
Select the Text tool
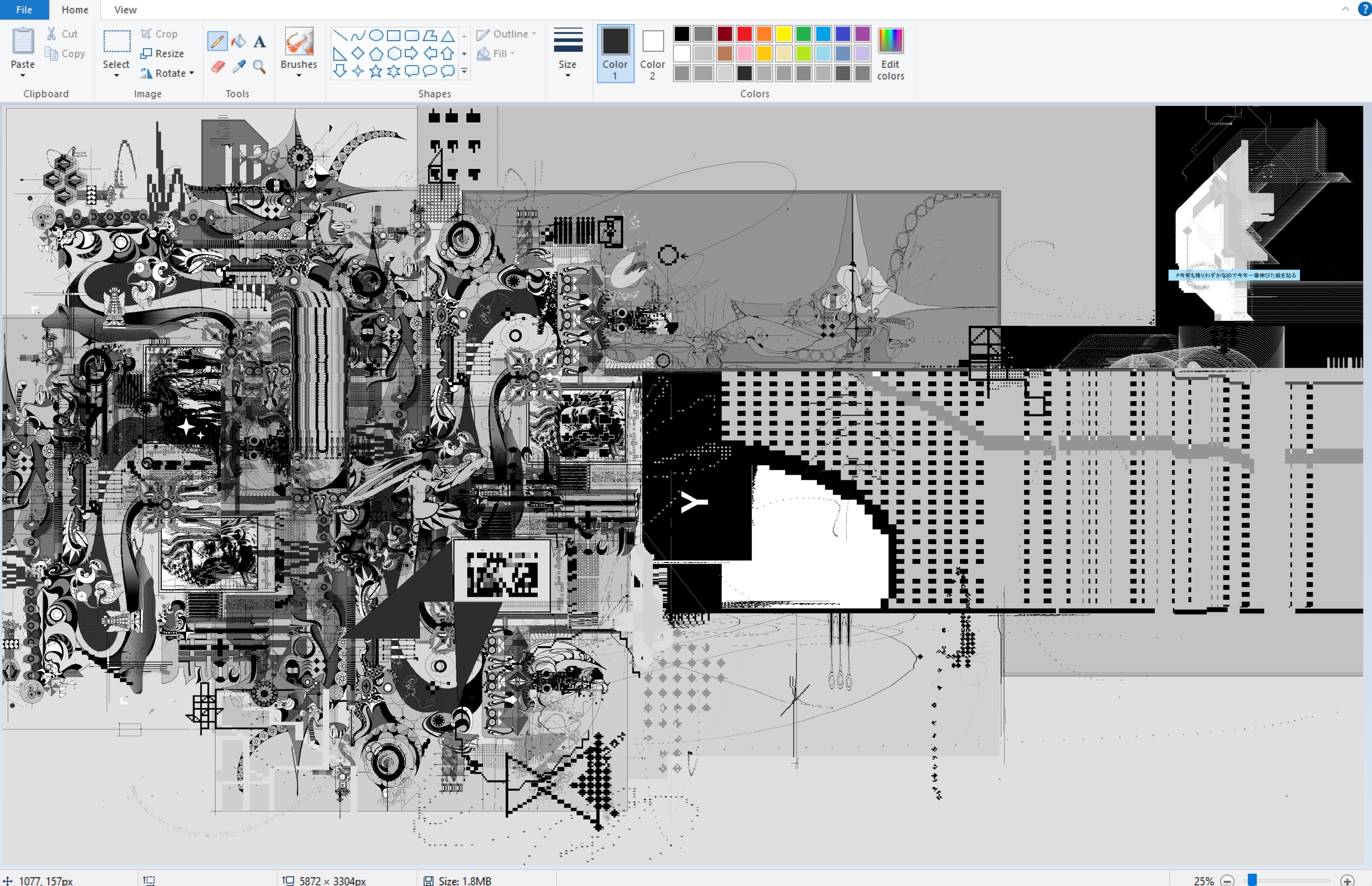tap(260, 42)
